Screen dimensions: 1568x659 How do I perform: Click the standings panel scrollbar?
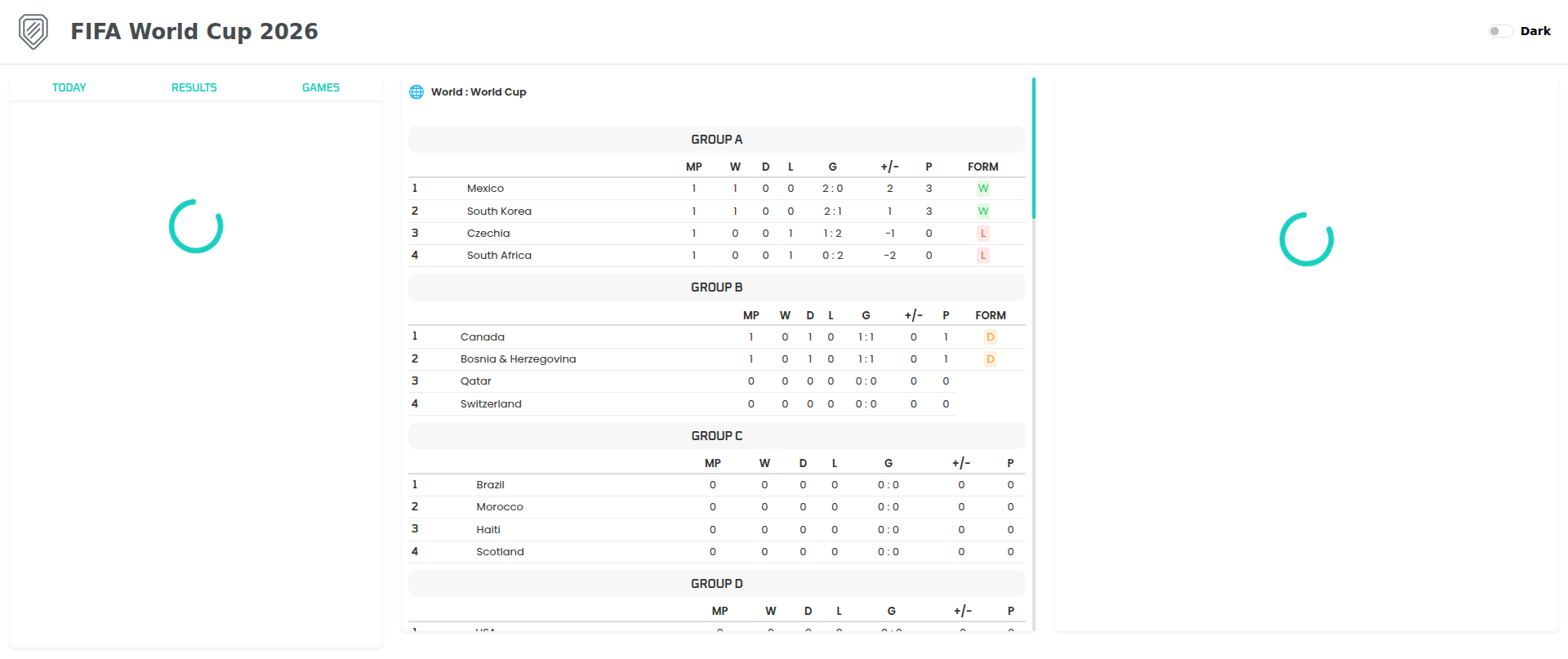pyautogui.click(x=1034, y=149)
